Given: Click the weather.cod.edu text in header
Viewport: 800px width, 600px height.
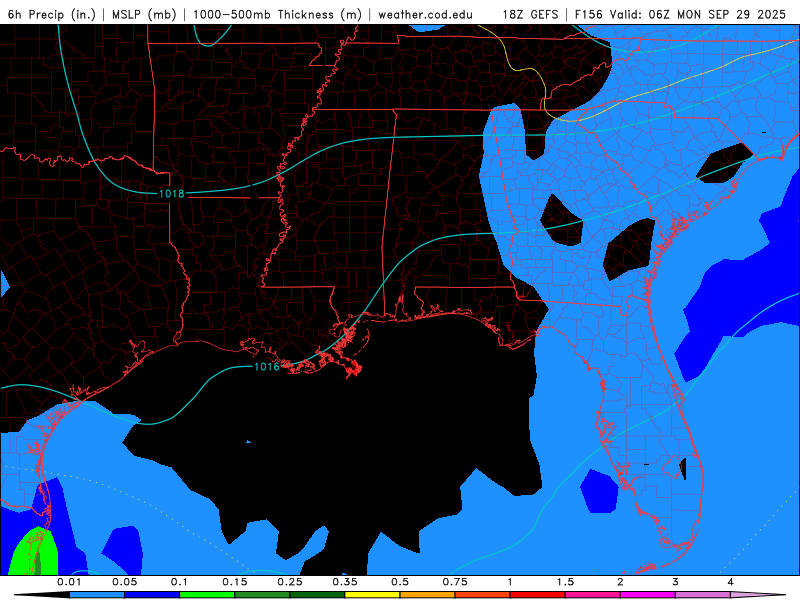Looking at the screenshot, I should point(425,14).
